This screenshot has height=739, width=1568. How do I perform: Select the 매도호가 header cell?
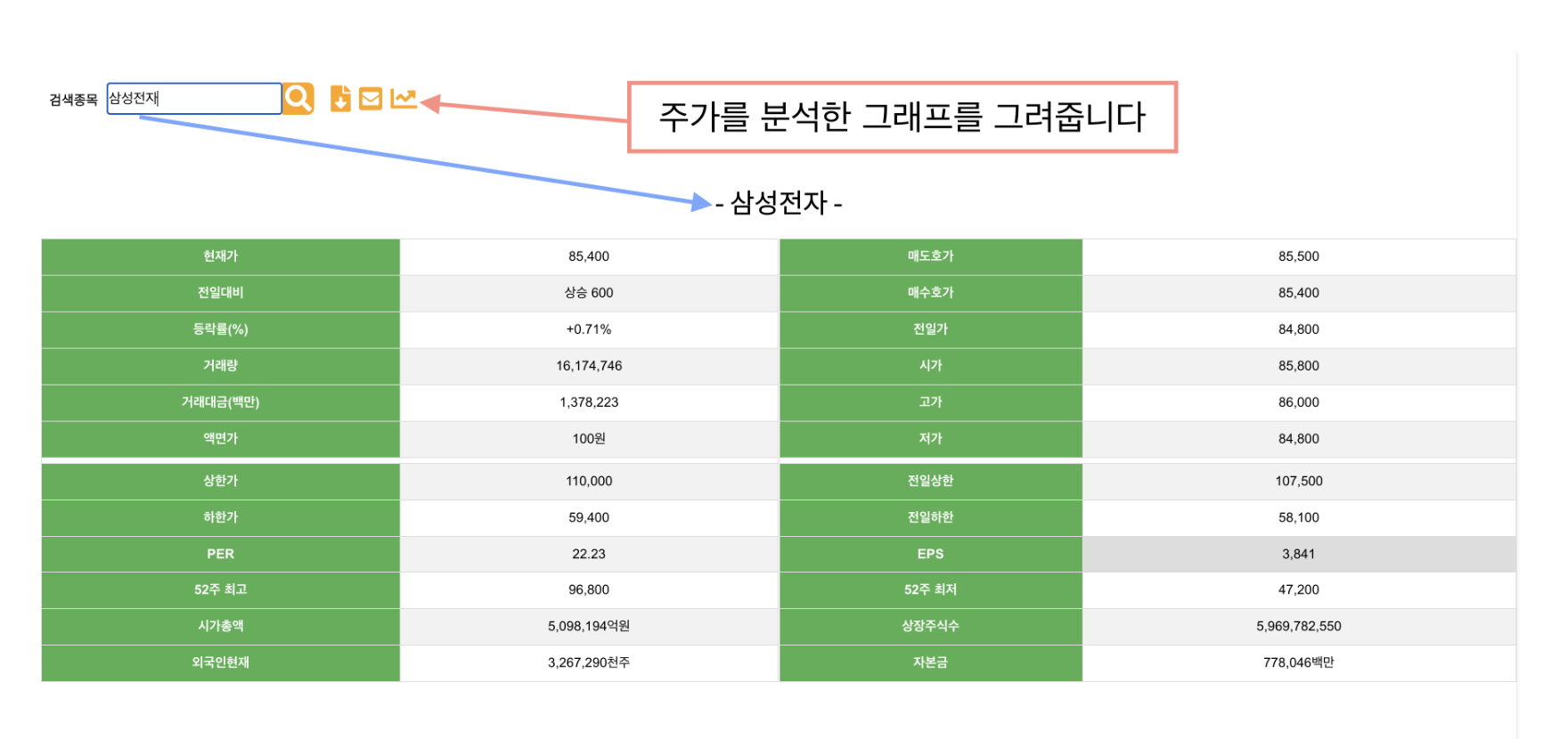930,256
